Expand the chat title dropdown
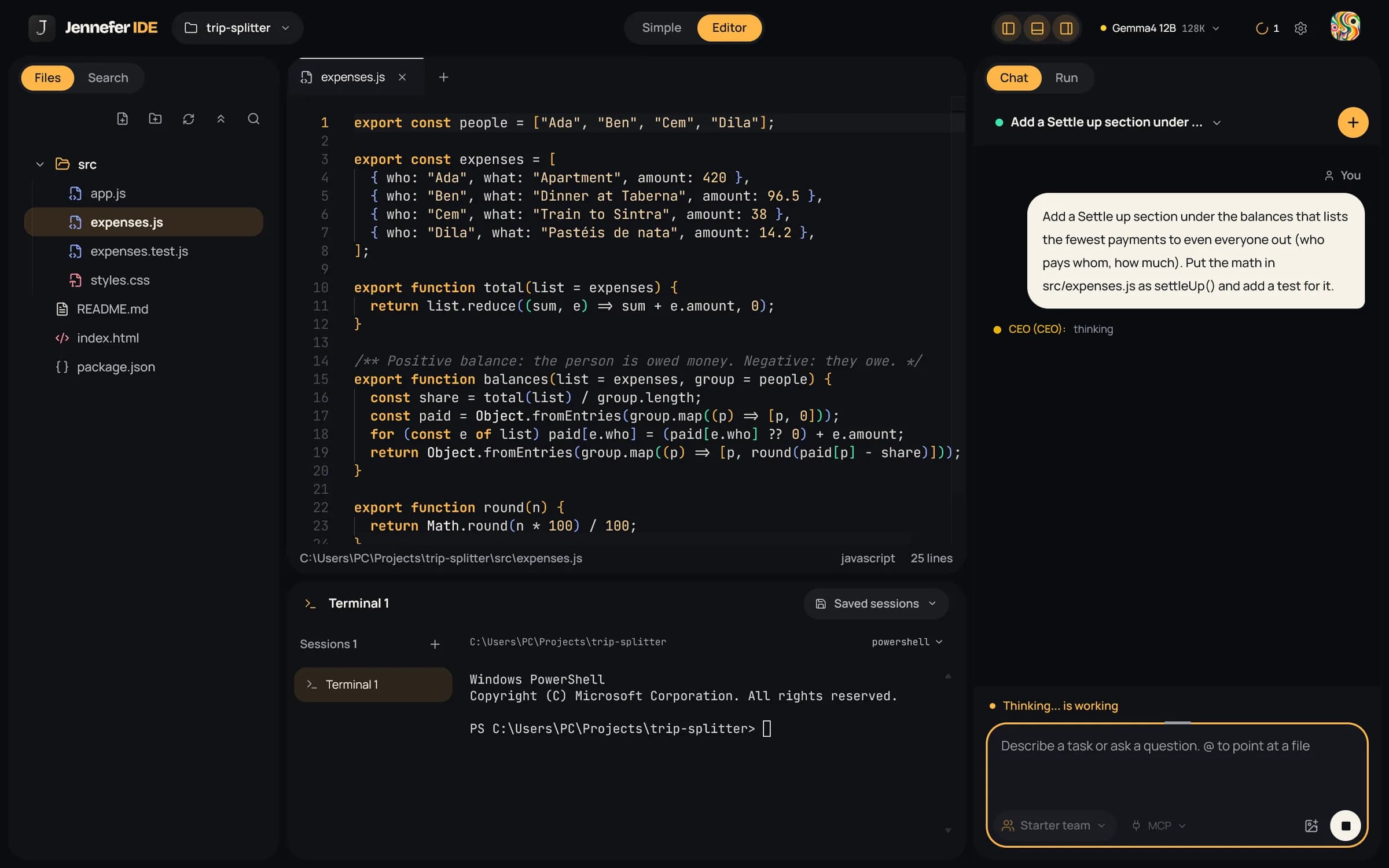The height and width of the screenshot is (868, 1389). pyautogui.click(x=1217, y=122)
